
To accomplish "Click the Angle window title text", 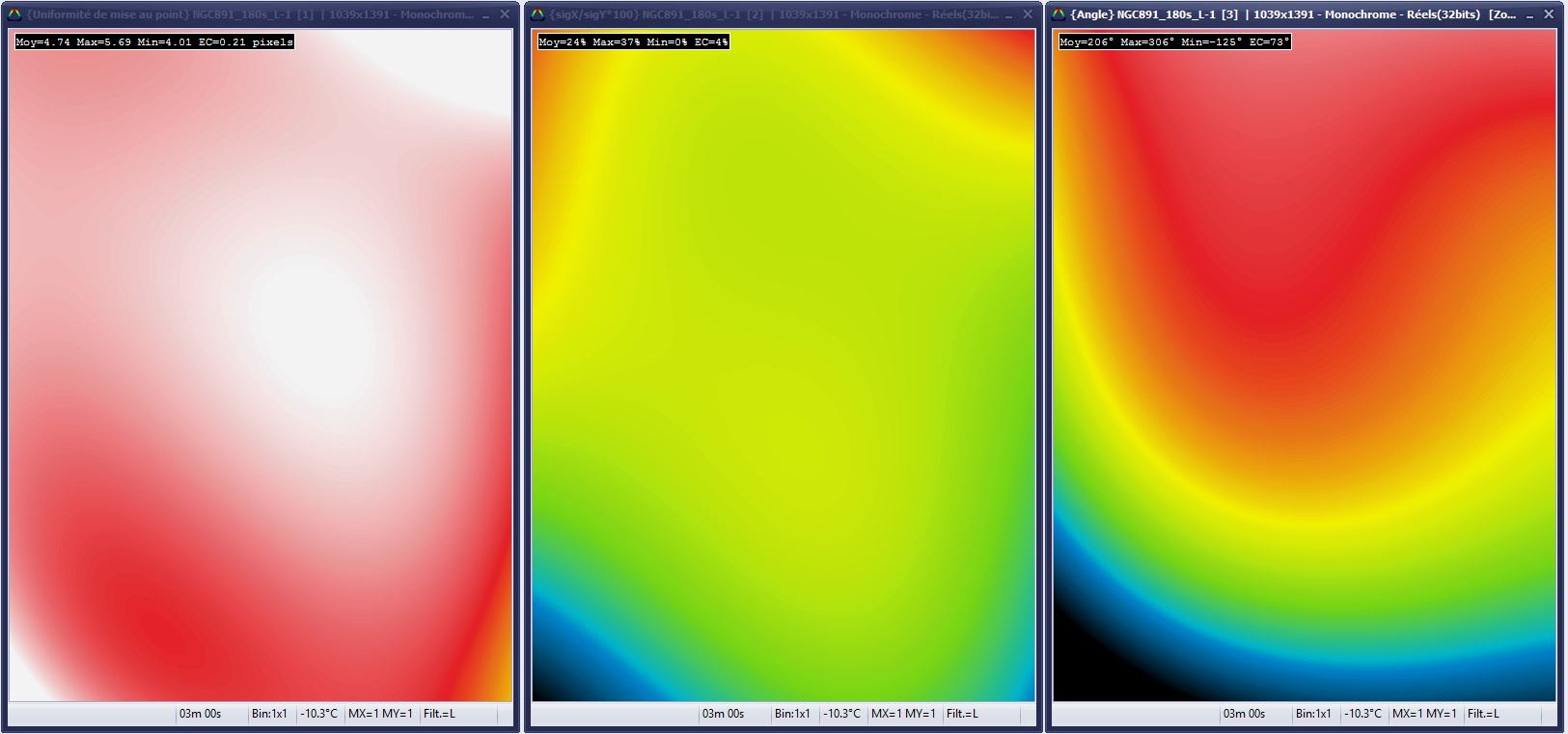I will (x=1283, y=14).
